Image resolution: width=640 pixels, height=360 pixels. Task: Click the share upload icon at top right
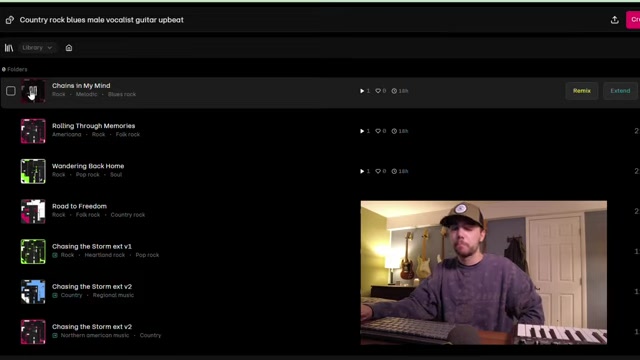(x=614, y=20)
